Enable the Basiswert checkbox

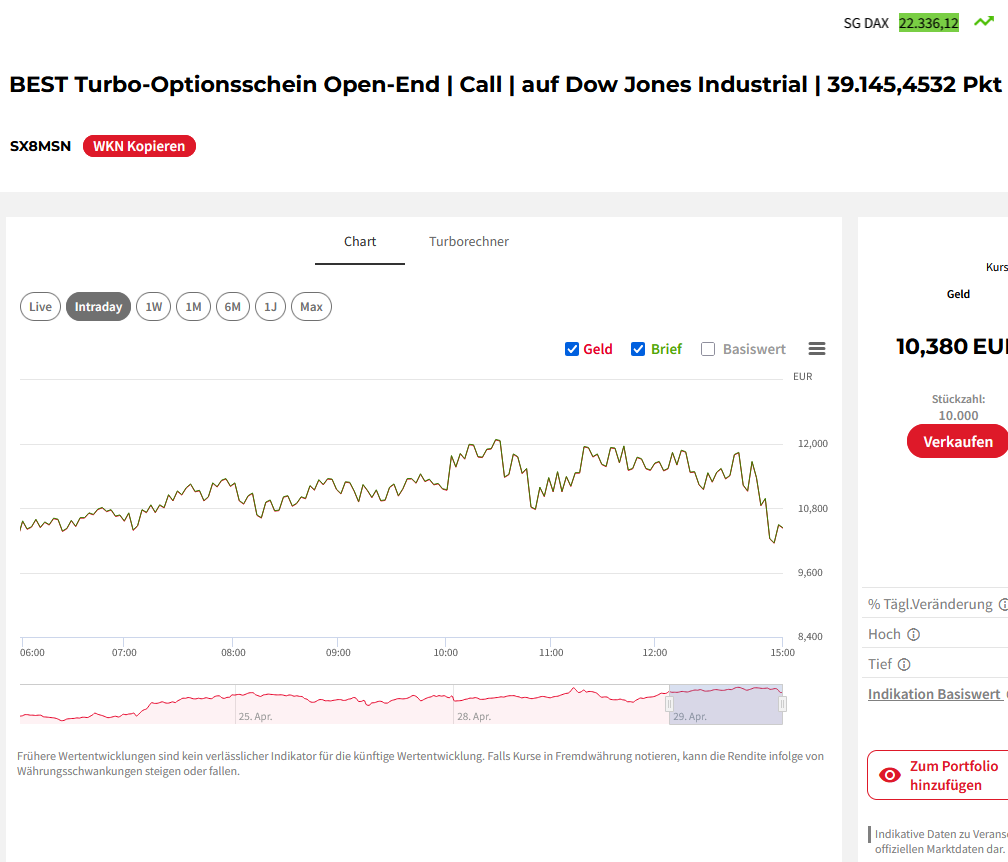point(708,349)
